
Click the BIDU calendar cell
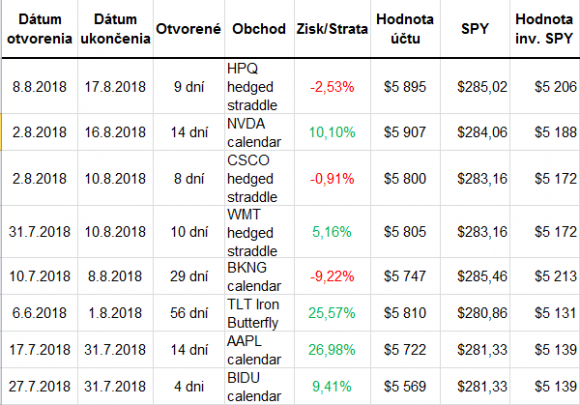tap(259, 386)
